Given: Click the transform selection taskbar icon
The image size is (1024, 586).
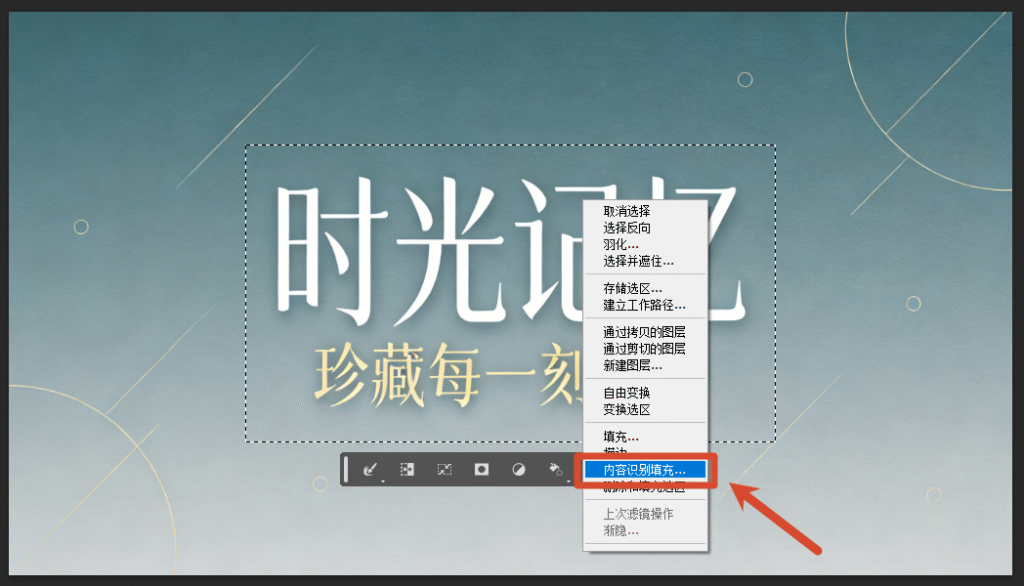Looking at the screenshot, I should (x=444, y=470).
